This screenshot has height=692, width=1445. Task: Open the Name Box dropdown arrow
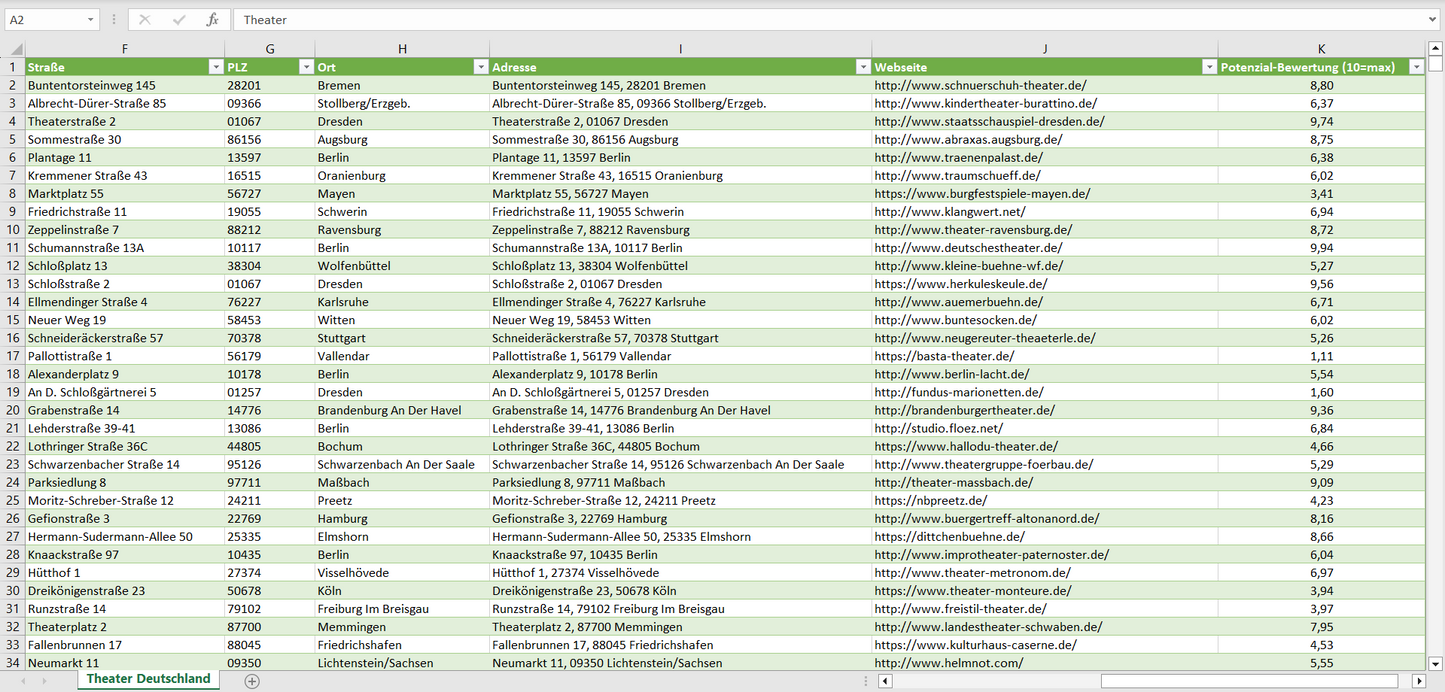click(x=91, y=20)
